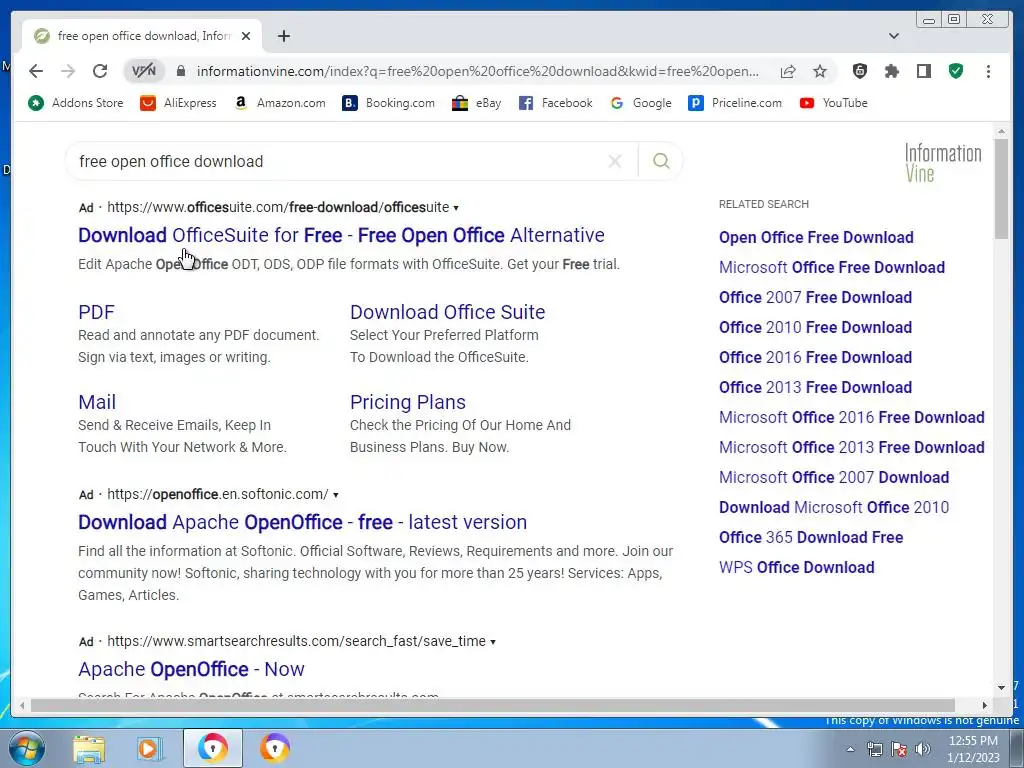Select Office 365 Download Free link
Viewport: 1024px width, 768px height.
click(x=811, y=538)
